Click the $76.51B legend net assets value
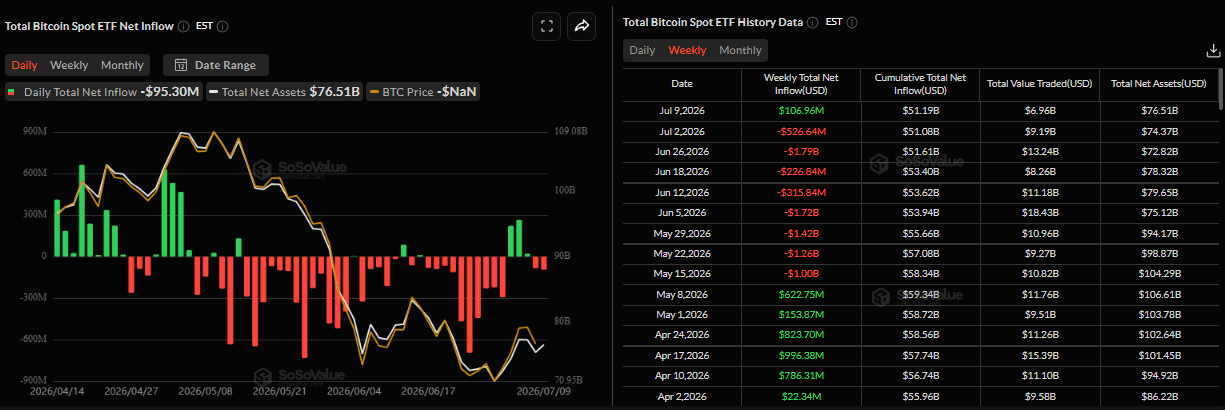The image size is (1225, 410). pos(335,92)
